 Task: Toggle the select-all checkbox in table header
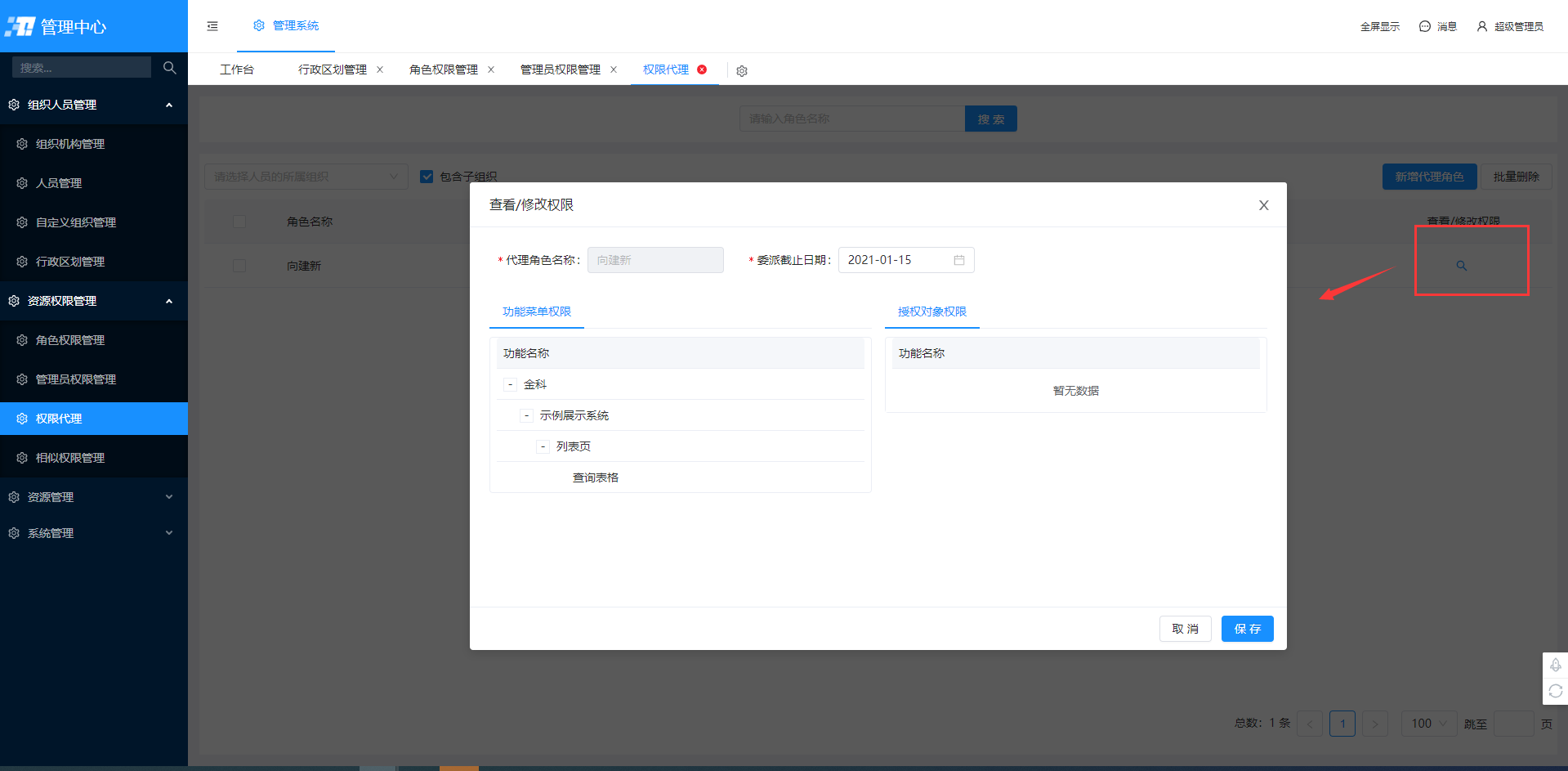[x=239, y=222]
